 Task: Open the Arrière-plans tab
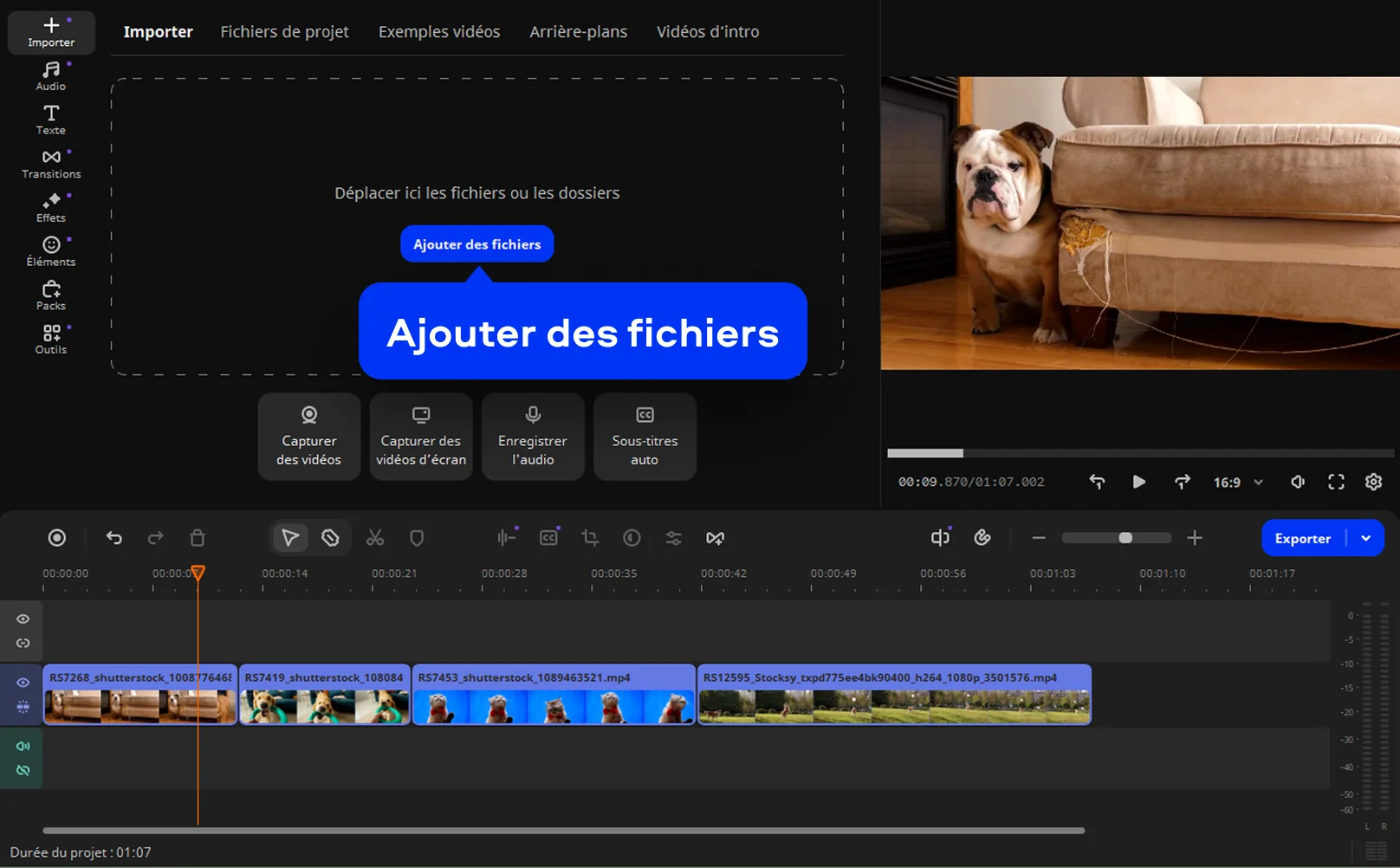[x=578, y=32]
